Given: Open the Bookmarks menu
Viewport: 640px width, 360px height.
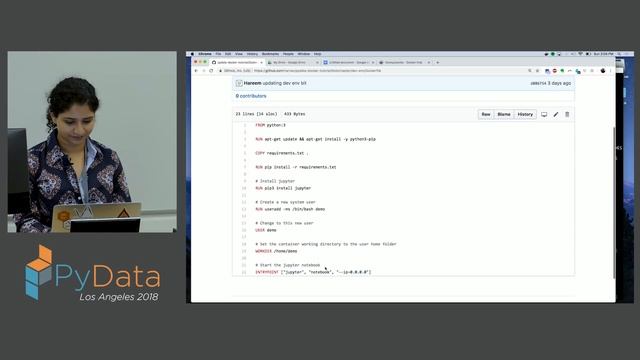Looking at the screenshot, I should [270, 54].
